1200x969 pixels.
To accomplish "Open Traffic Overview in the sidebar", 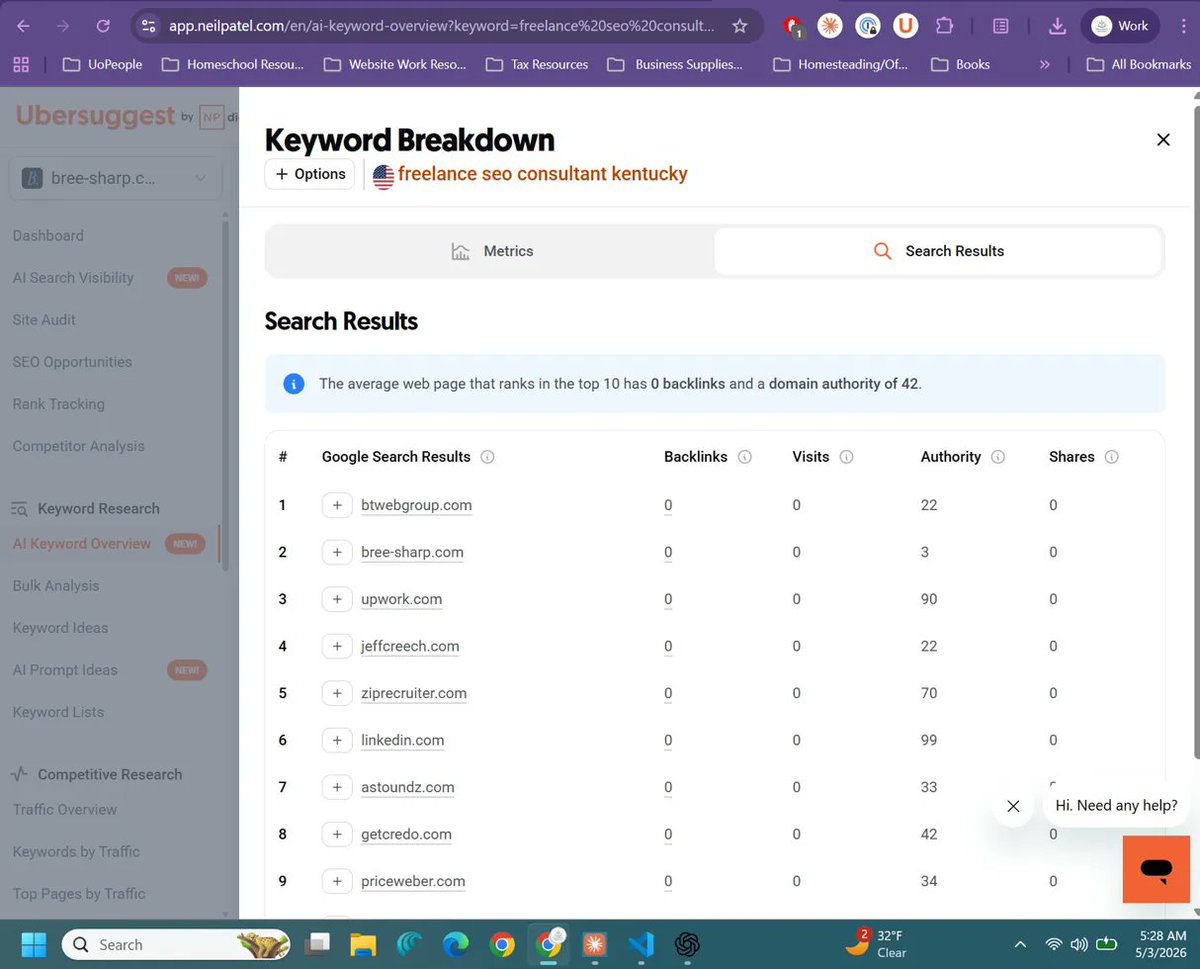I will click(x=65, y=810).
